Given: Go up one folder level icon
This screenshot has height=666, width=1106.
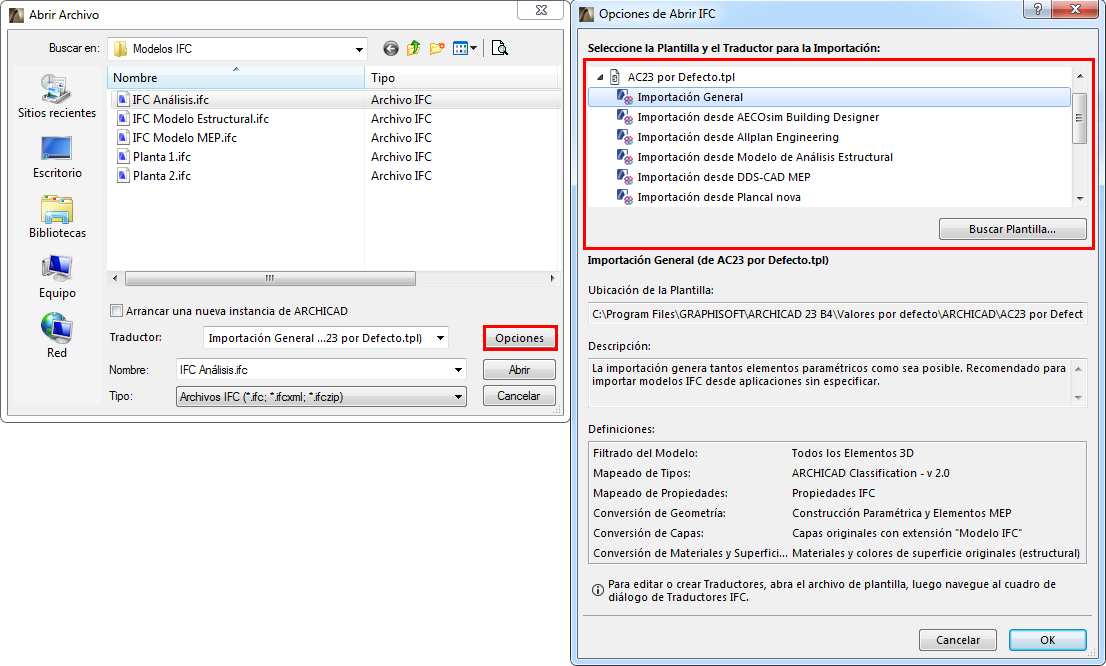Looking at the screenshot, I should click(414, 48).
